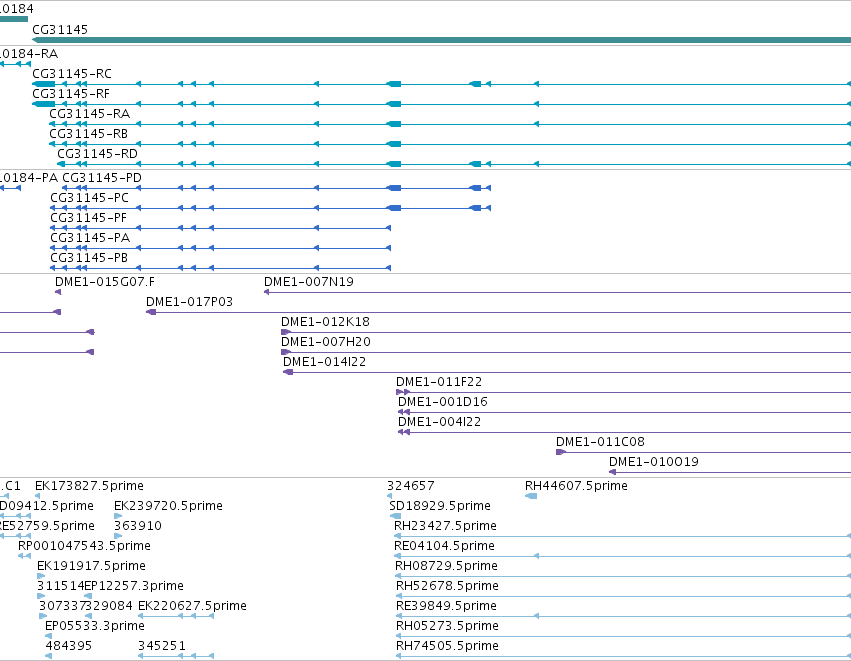Click EST EK173827.5prime

[x=90, y=486]
